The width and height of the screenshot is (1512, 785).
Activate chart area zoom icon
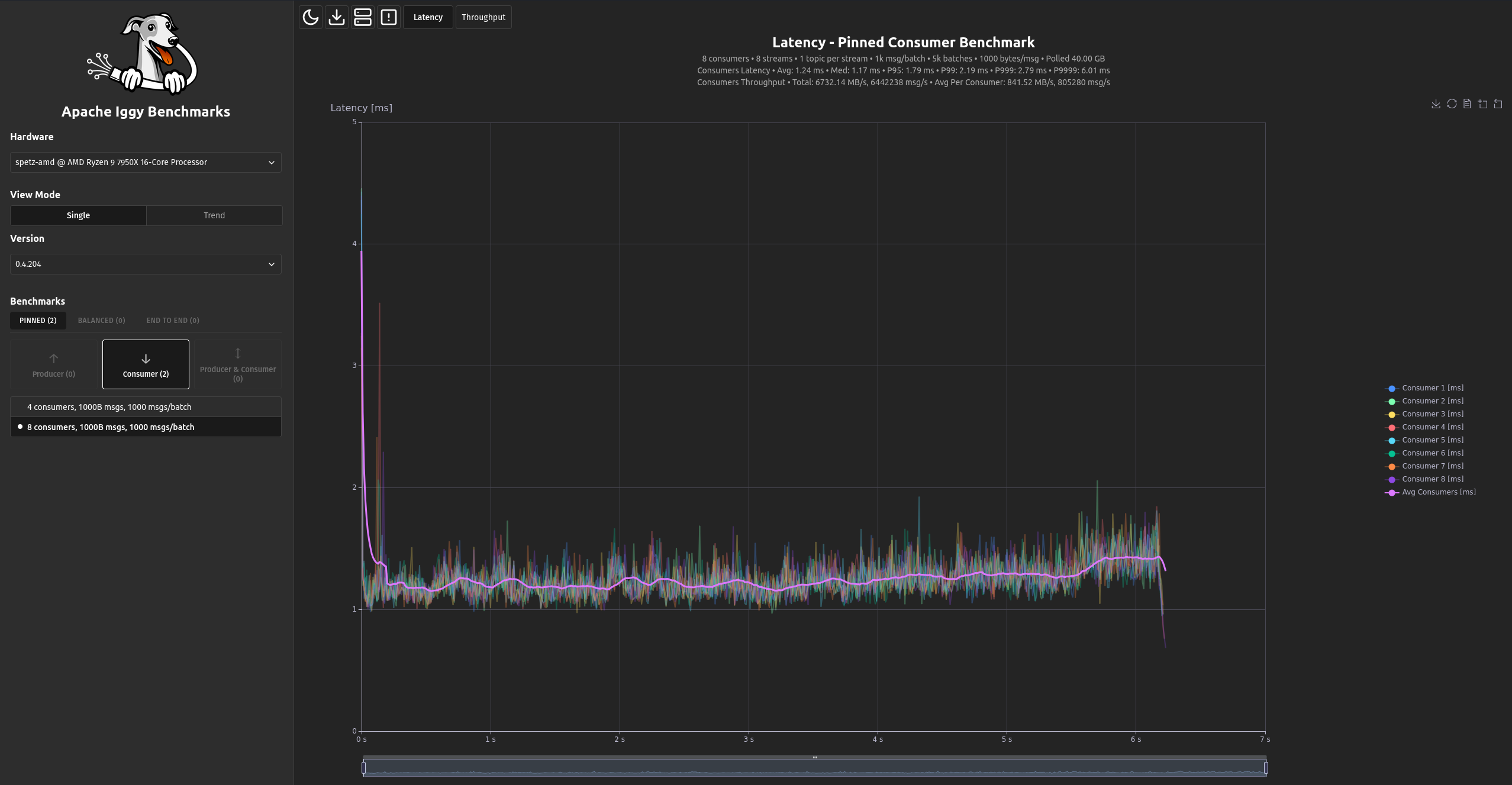1482,104
